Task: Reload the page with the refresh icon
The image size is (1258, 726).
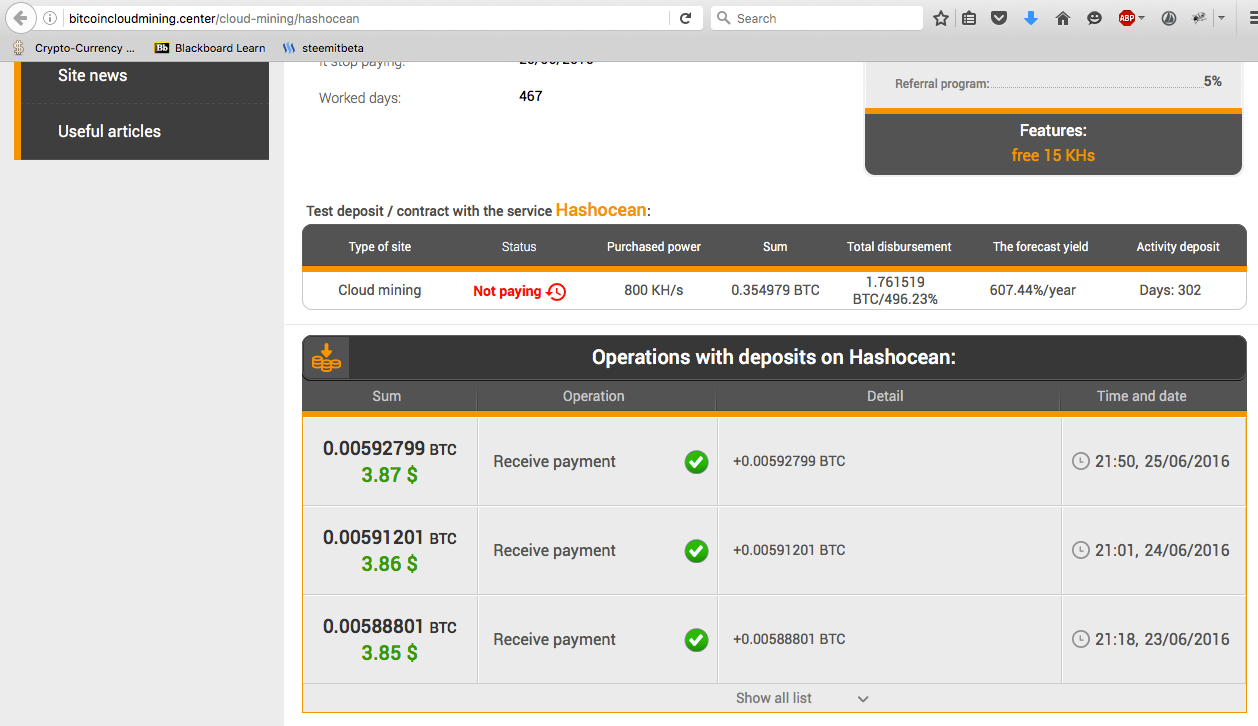Action: click(x=685, y=18)
